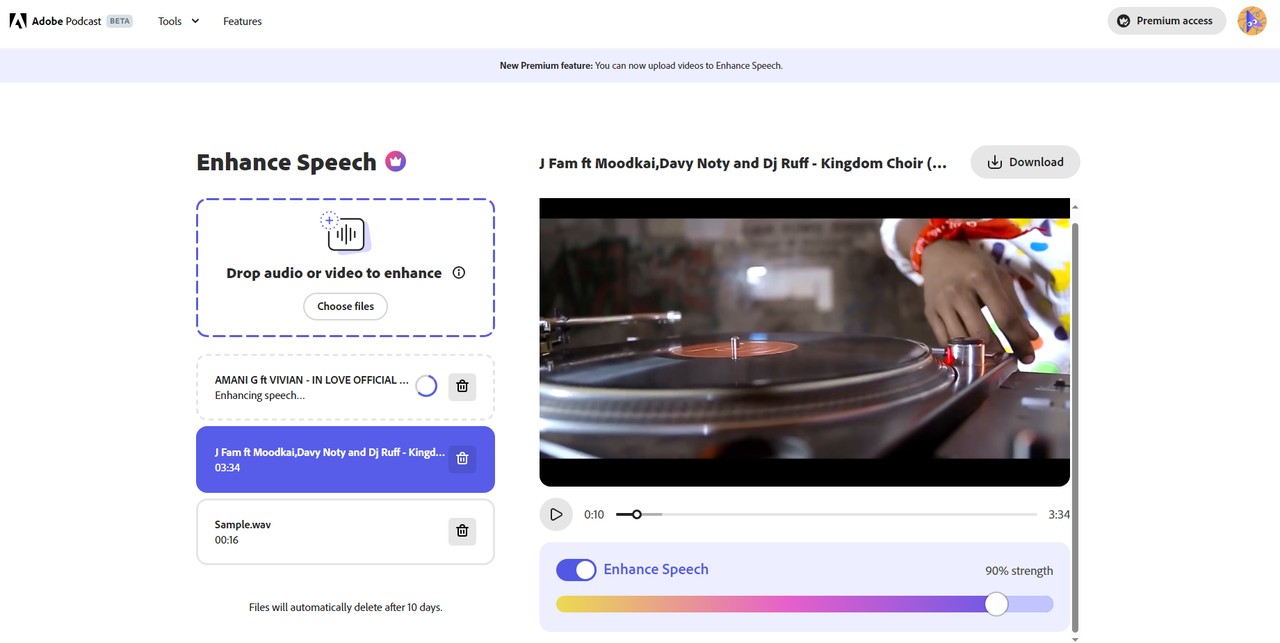Click the waveform upload icon in drop zone
The width and height of the screenshot is (1280, 643).
345,234
